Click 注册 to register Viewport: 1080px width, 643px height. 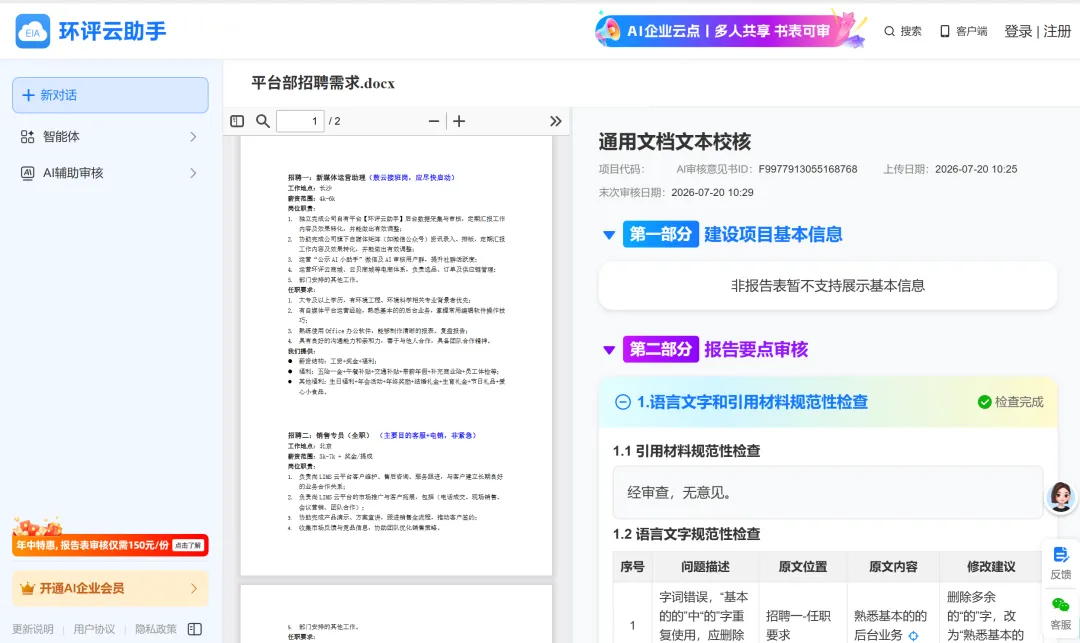(x=1057, y=32)
